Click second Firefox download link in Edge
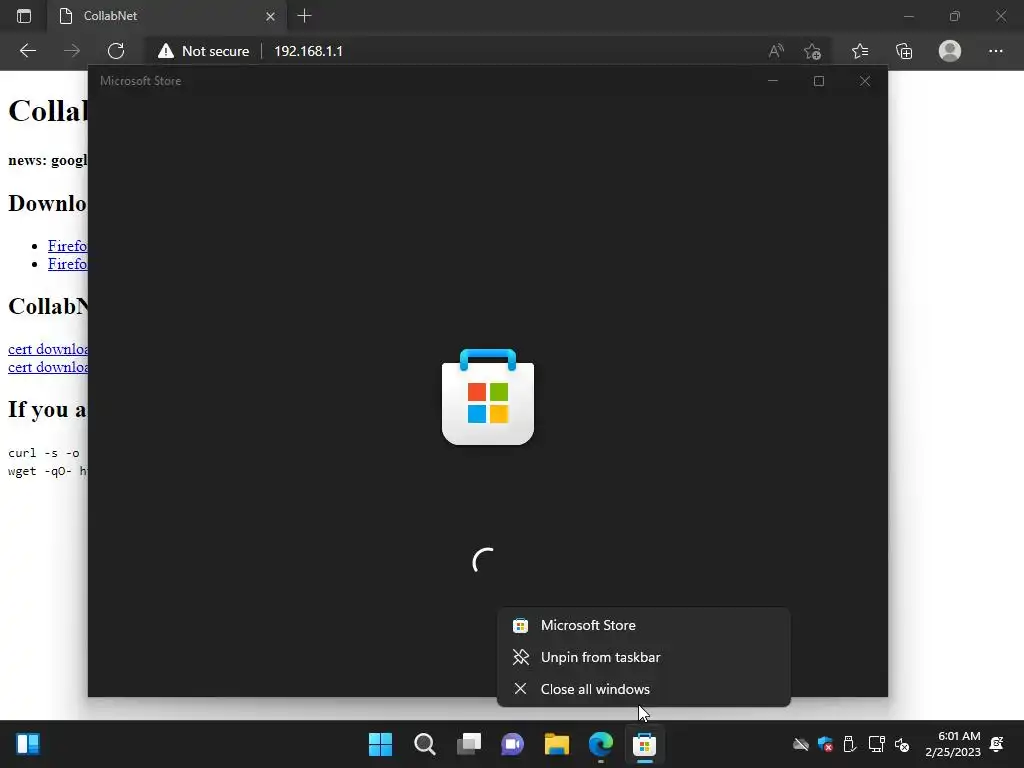1024x768 pixels. tap(67, 264)
